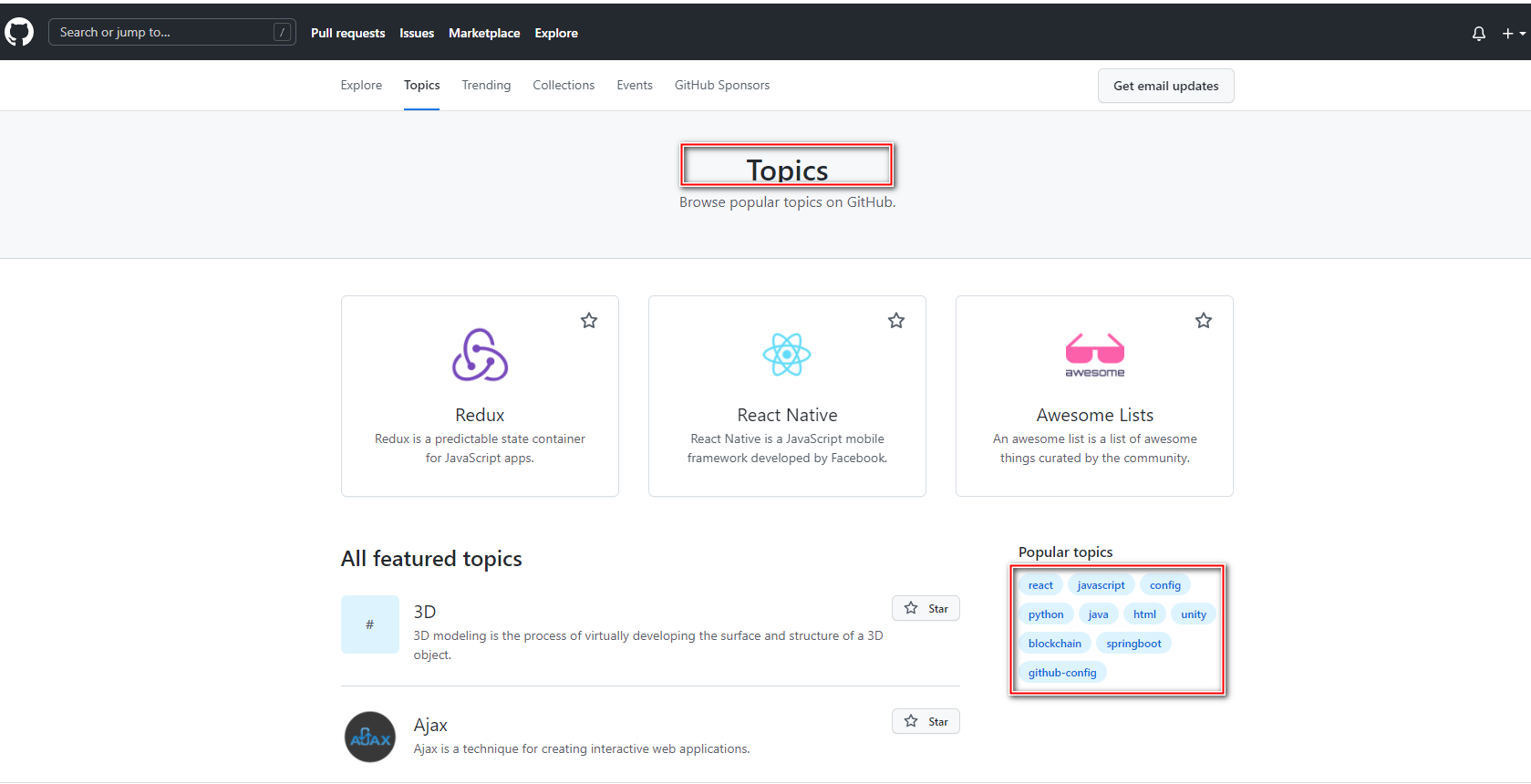Image resolution: width=1531 pixels, height=784 pixels.
Task: Click the 3D topic hash thumbnail
Action: click(x=370, y=624)
